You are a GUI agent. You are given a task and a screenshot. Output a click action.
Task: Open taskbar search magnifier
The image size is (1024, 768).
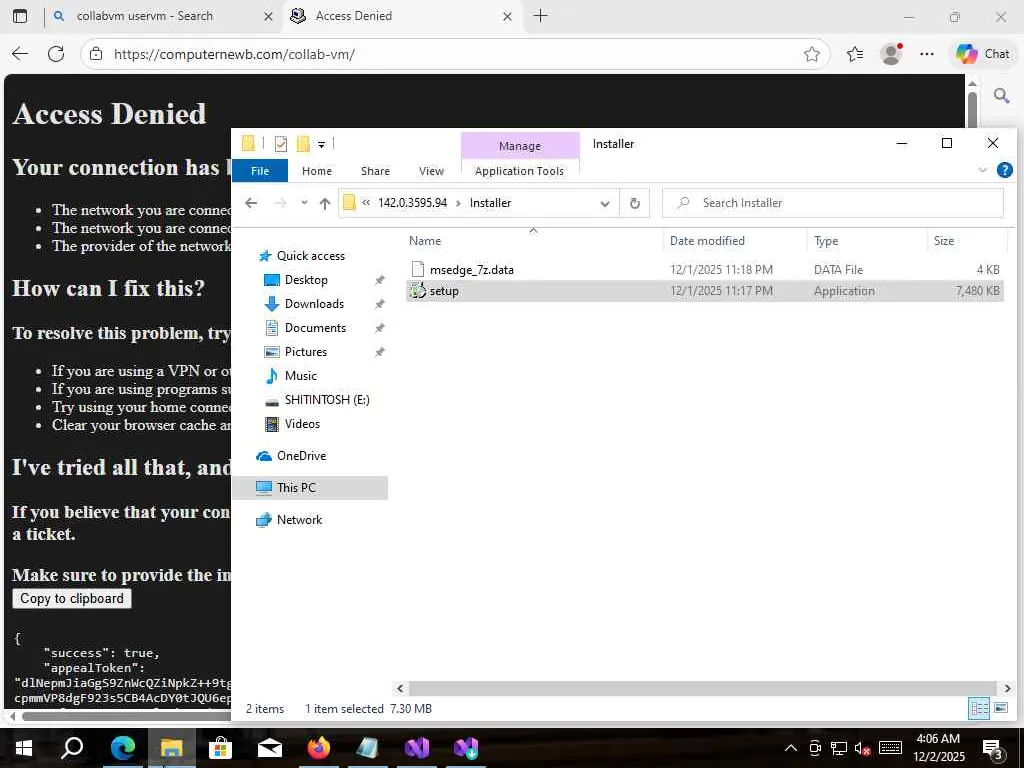coord(72,748)
